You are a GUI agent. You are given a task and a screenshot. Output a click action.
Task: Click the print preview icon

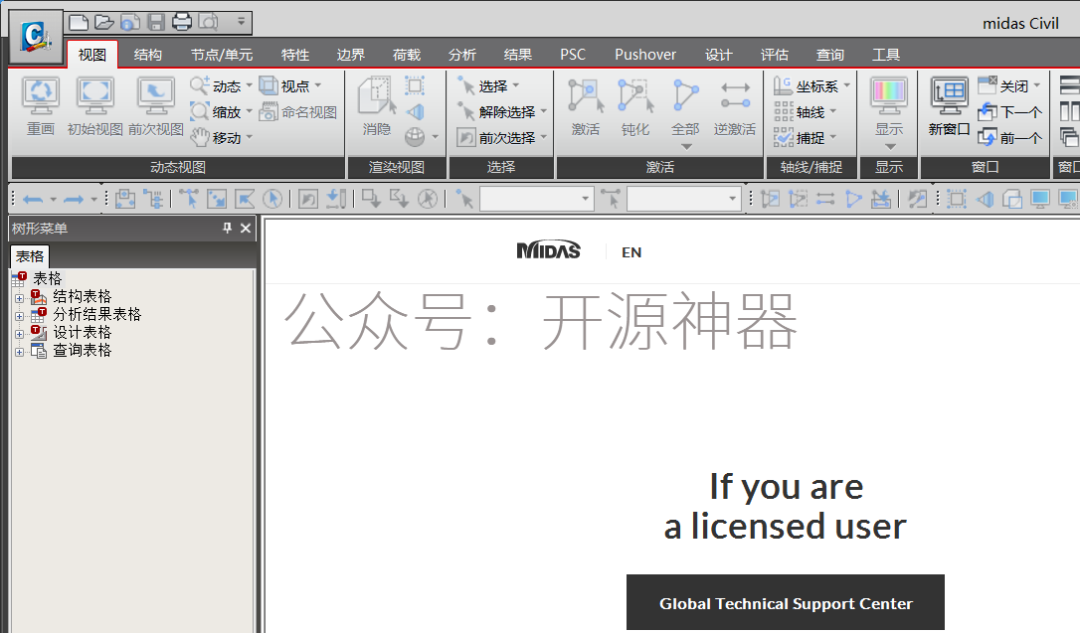pos(208,23)
